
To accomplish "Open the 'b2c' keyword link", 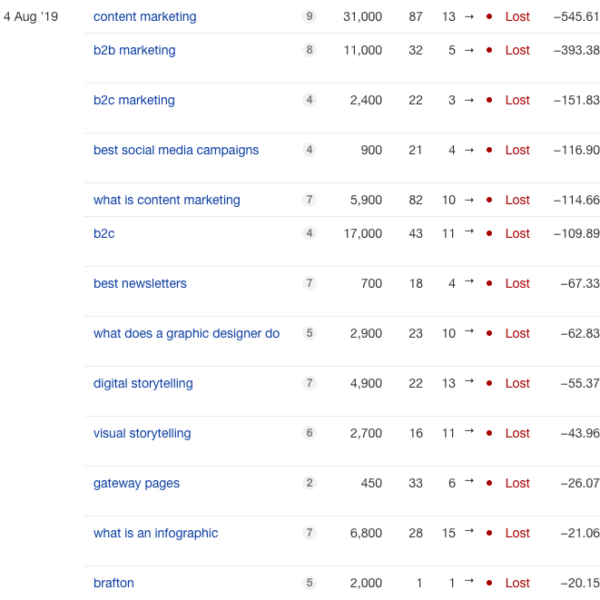I will click(106, 233).
